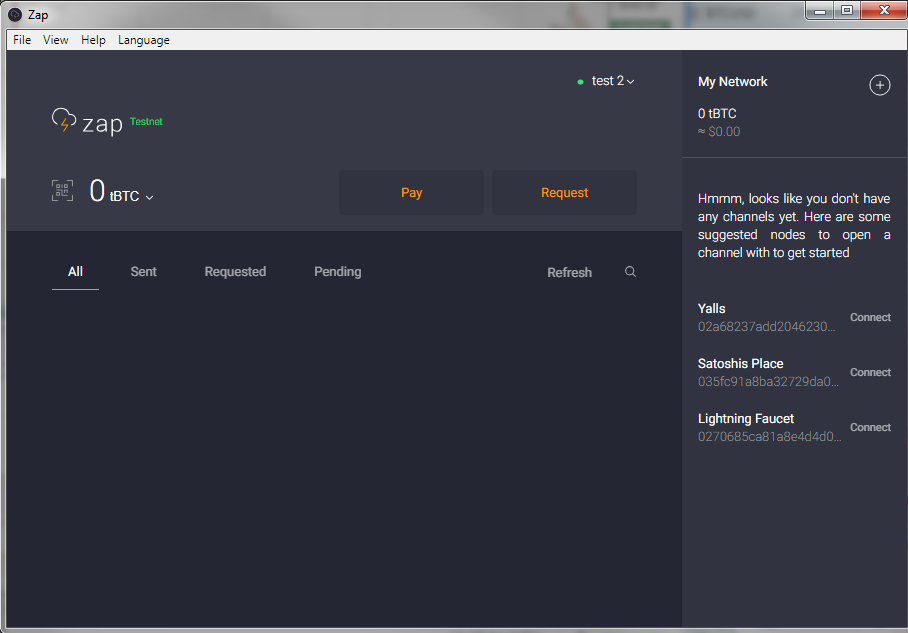The width and height of the screenshot is (908, 633).
Task: Maximize the Zap window
Action: point(847,10)
